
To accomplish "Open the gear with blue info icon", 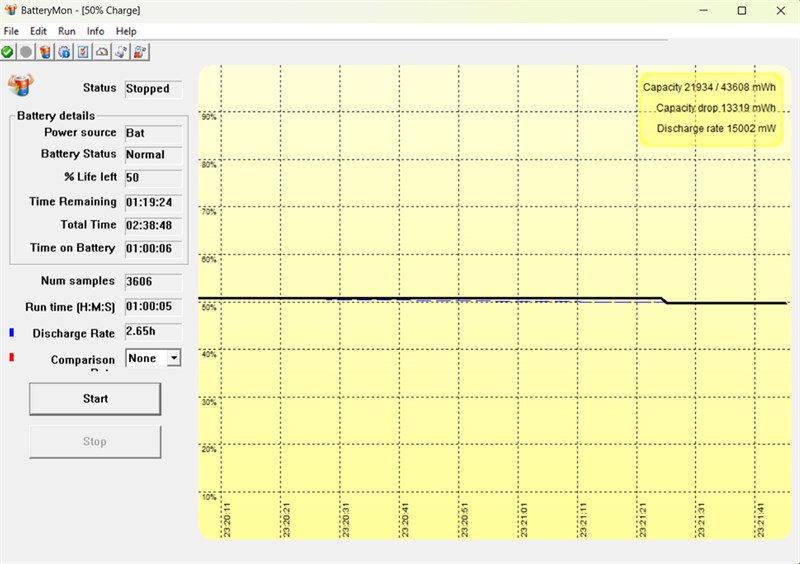I will [64, 51].
